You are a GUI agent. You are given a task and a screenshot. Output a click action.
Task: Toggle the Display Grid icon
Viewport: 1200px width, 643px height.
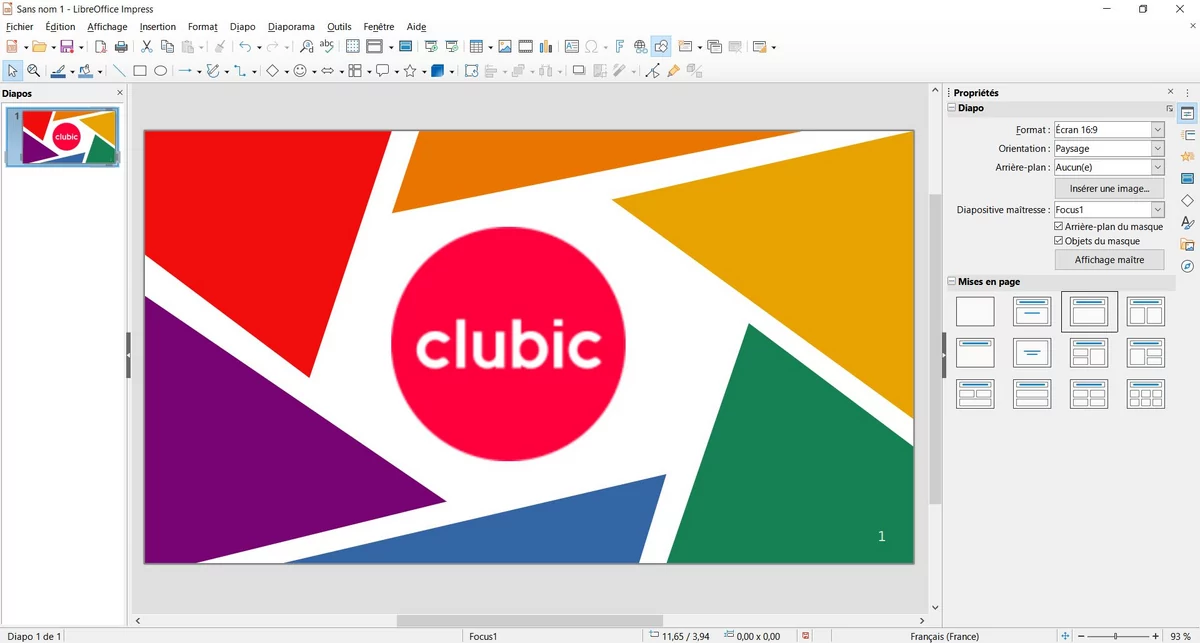pyautogui.click(x=352, y=47)
